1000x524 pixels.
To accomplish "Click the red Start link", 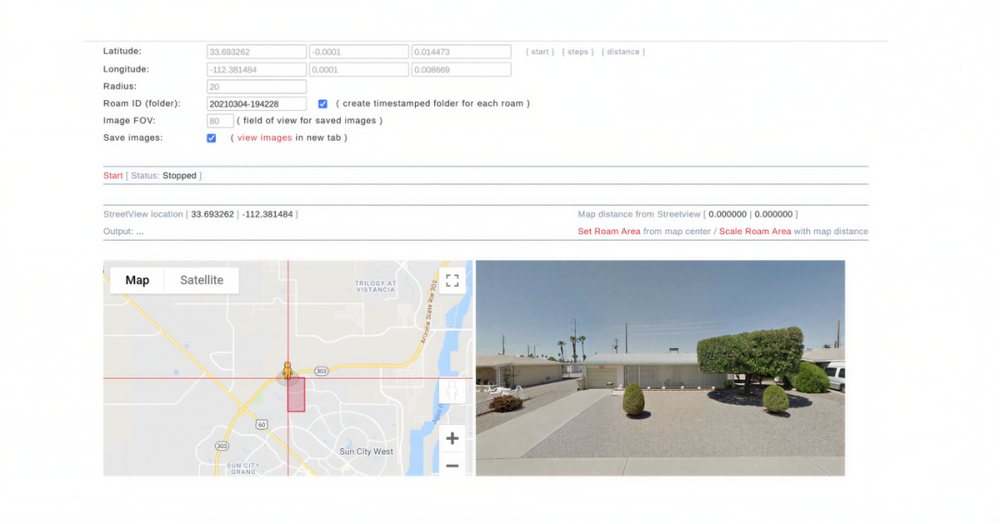I will [113, 176].
